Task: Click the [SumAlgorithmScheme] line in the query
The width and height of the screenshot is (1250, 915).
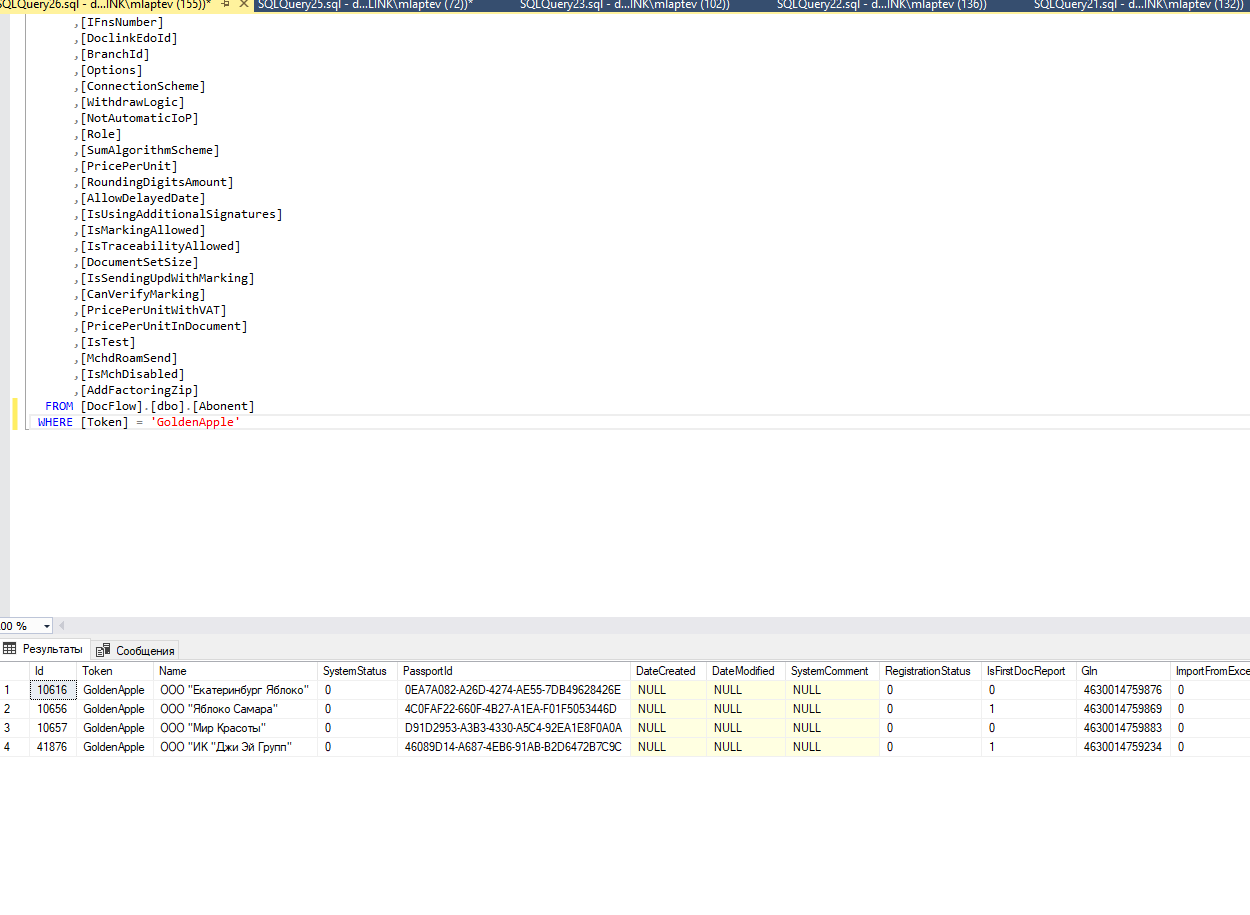Action: coord(150,150)
